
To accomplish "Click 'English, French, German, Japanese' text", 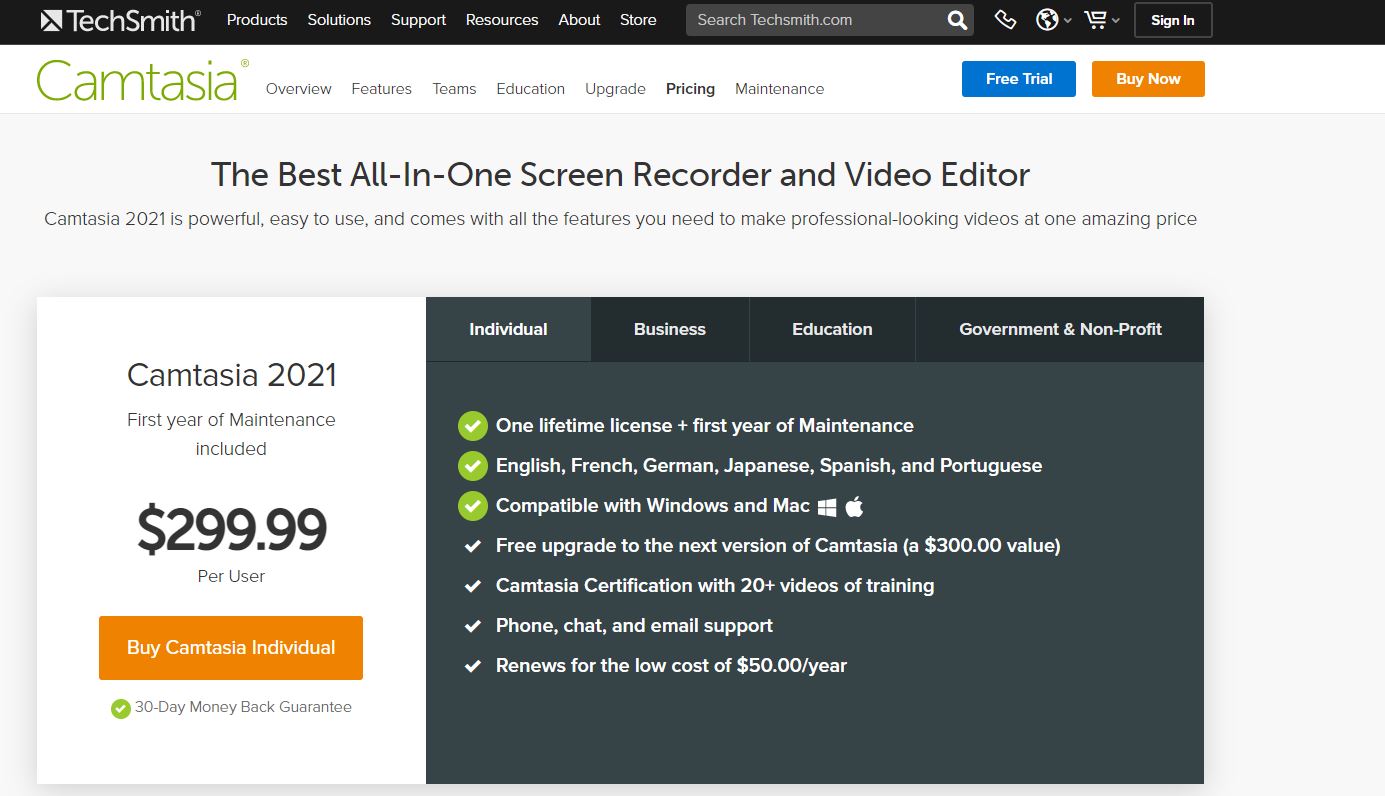I will (x=769, y=466).
